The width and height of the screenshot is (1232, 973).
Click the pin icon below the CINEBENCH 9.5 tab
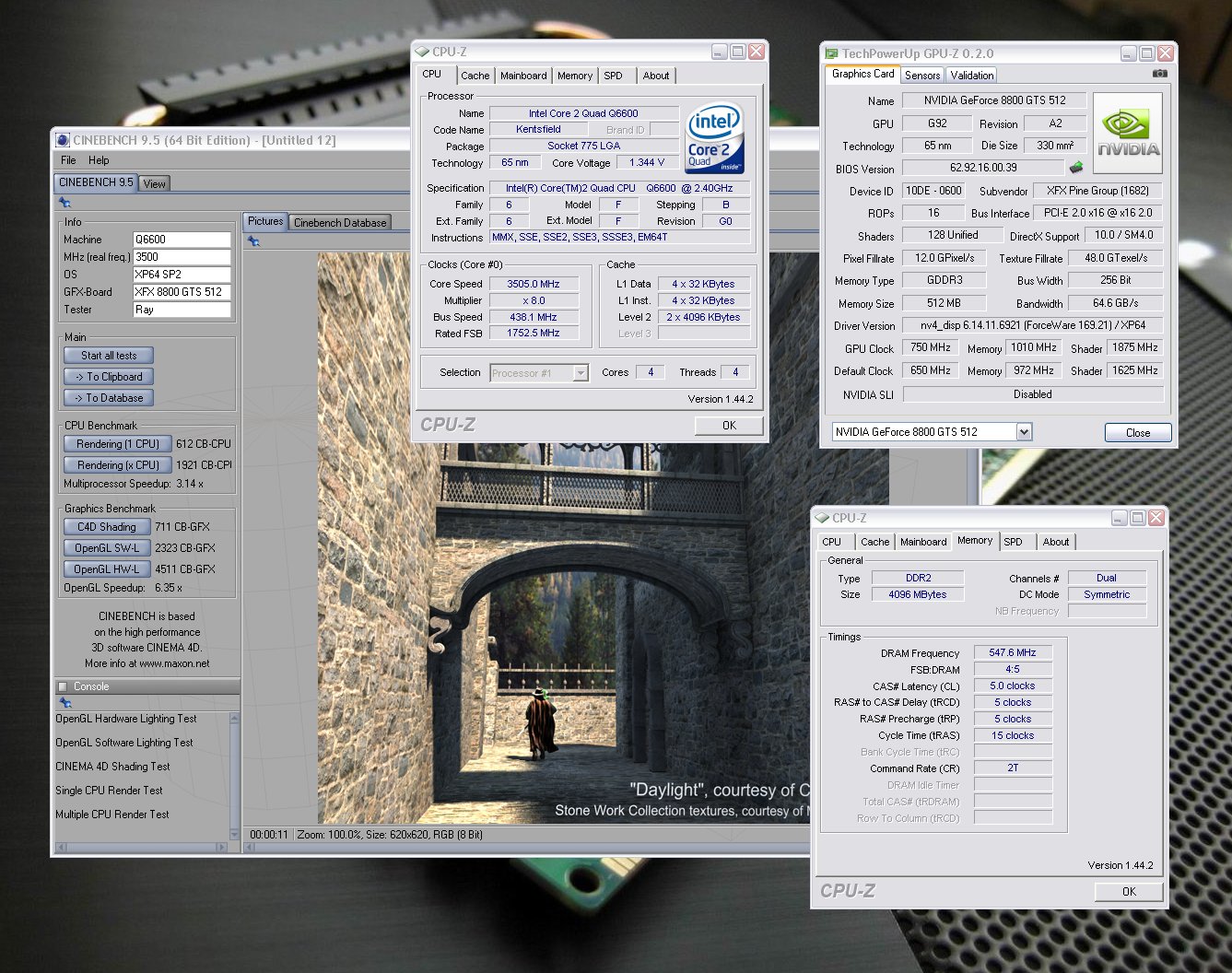(x=65, y=202)
